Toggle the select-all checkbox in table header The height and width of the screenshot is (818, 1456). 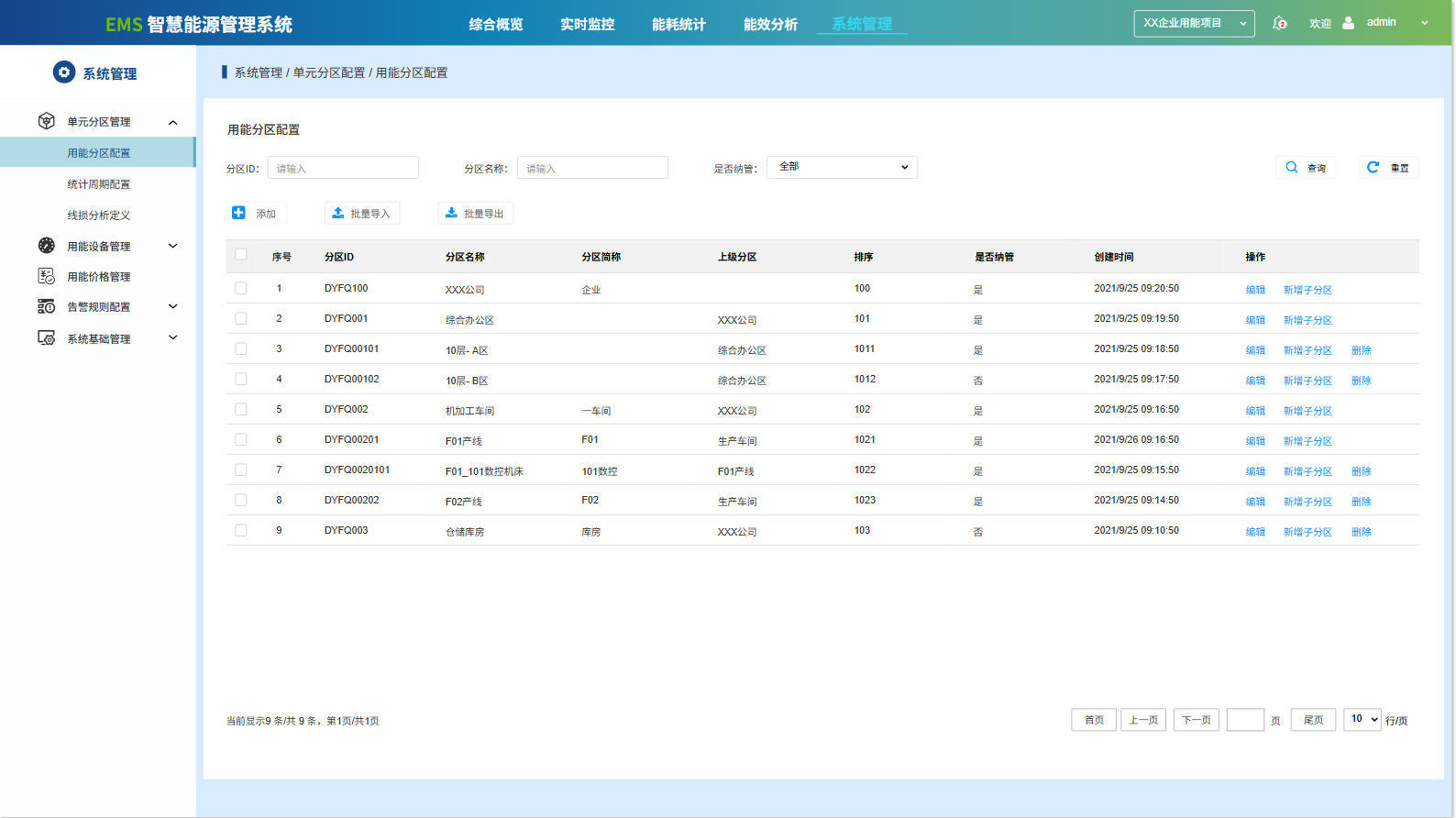pyautogui.click(x=241, y=255)
